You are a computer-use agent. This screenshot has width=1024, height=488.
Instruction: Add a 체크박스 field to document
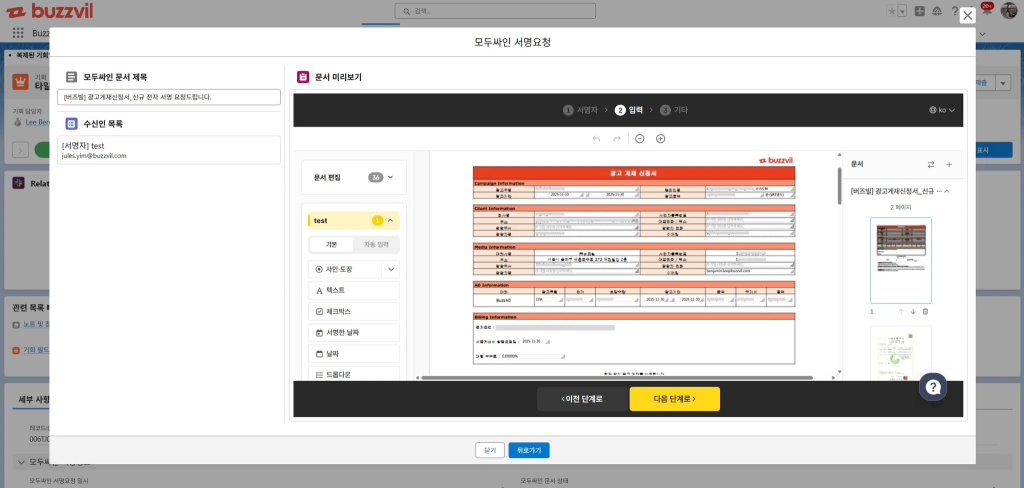[353, 311]
